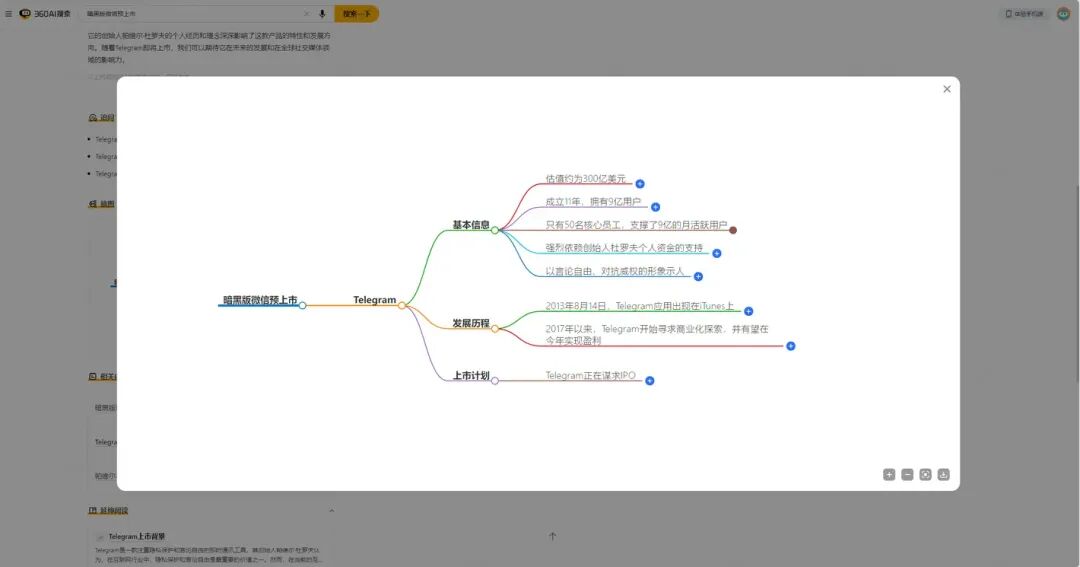Click the yellow 搜索一下 button

point(356,14)
